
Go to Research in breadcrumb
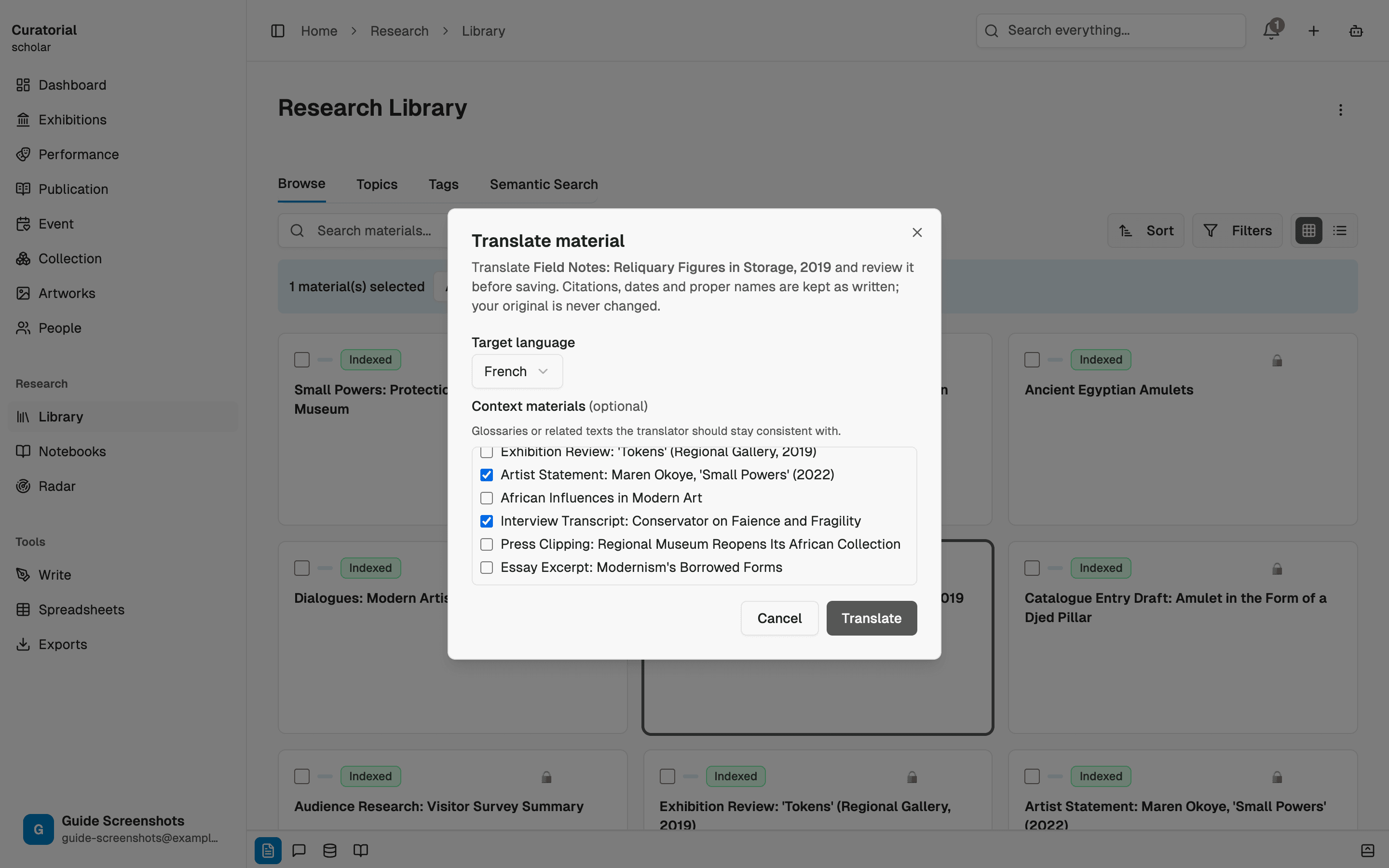click(x=399, y=31)
